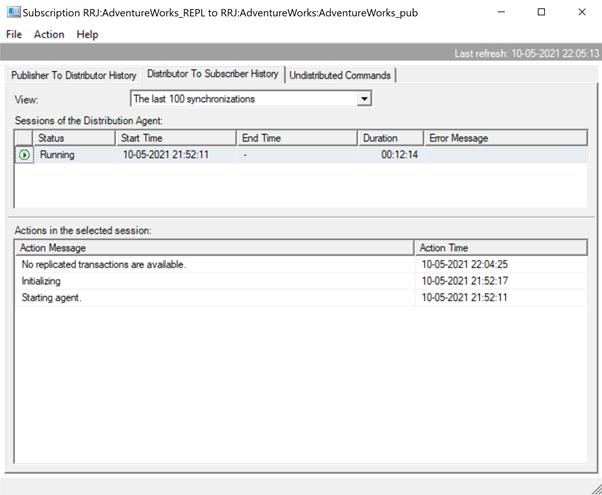Sort sessions by Start Time header
Image resolution: width=602 pixels, height=495 pixels.
176,138
